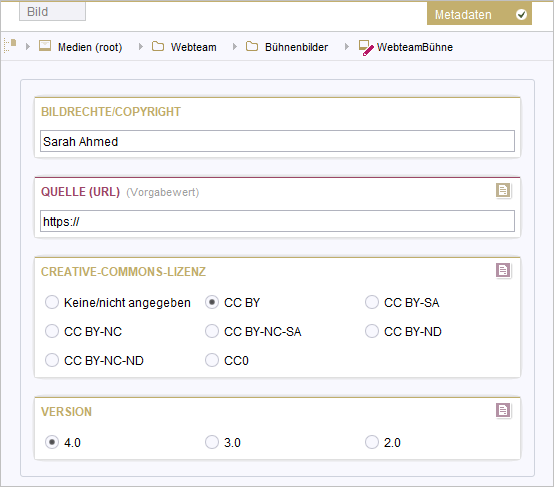Image resolution: width=554 pixels, height=487 pixels.
Task: Click the document icon in Creative-Commons-Lizenz section
Action: 503,271
